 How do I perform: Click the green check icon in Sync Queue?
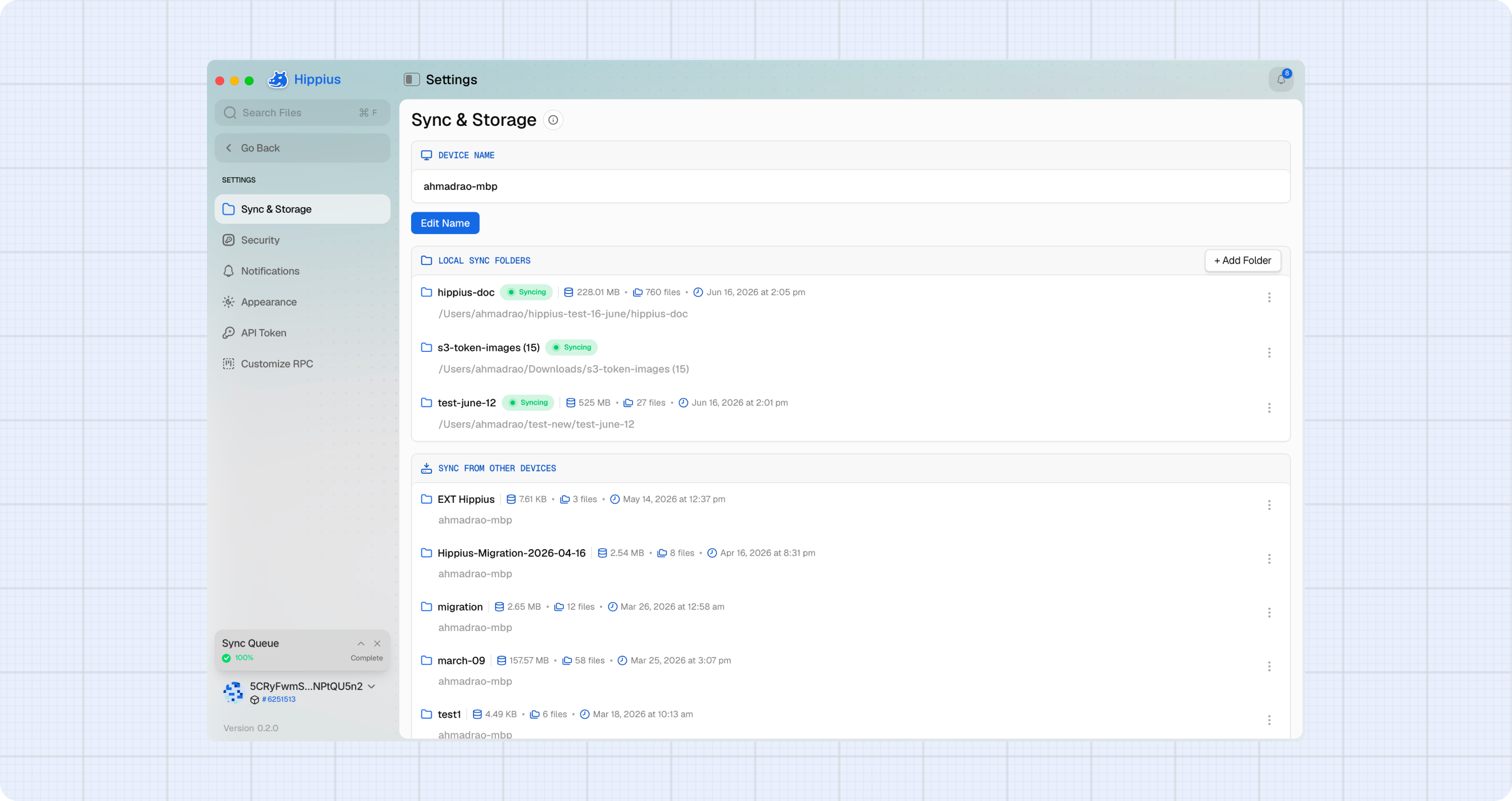coord(226,658)
